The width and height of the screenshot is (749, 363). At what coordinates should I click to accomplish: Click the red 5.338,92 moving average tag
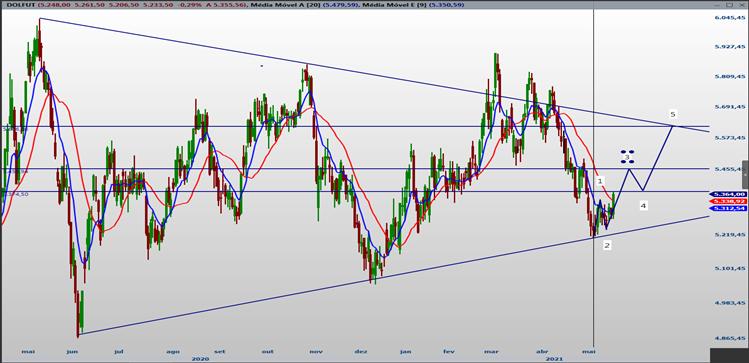point(729,201)
